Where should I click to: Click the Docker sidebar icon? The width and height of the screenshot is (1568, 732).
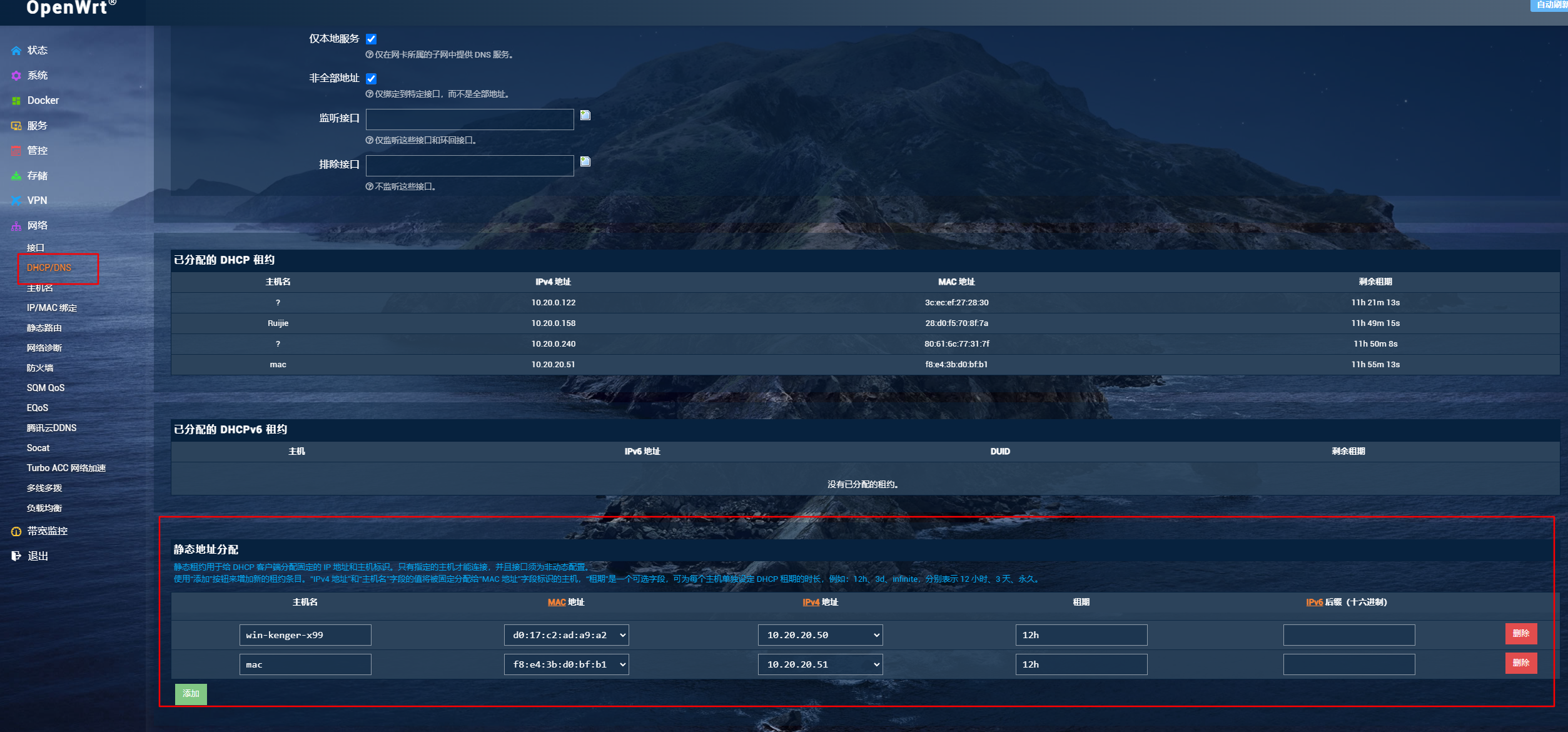(x=16, y=101)
